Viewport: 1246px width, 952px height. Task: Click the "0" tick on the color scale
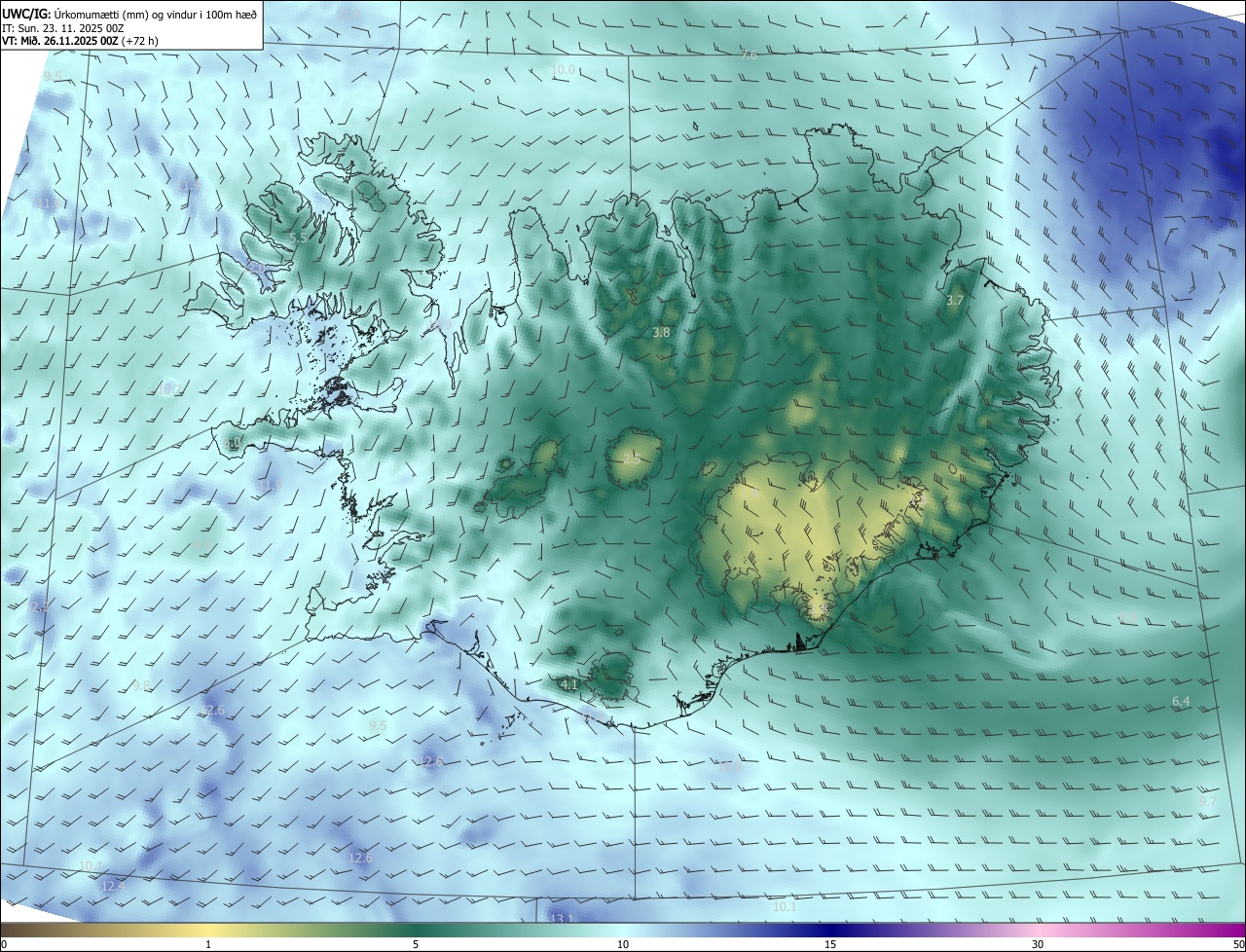tap(4, 944)
